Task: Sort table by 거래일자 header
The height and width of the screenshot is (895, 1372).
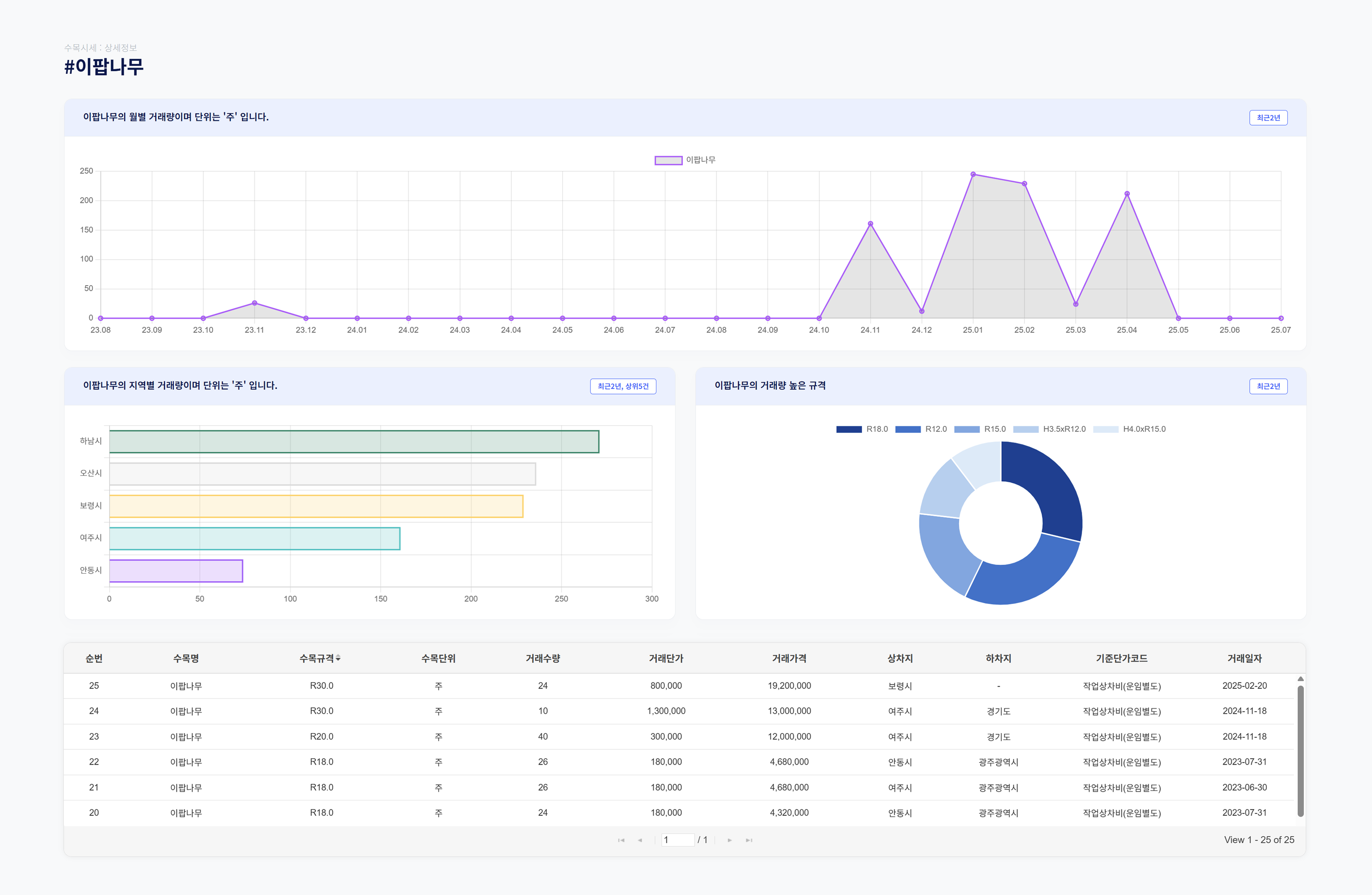Action: click(x=1244, y=658)
